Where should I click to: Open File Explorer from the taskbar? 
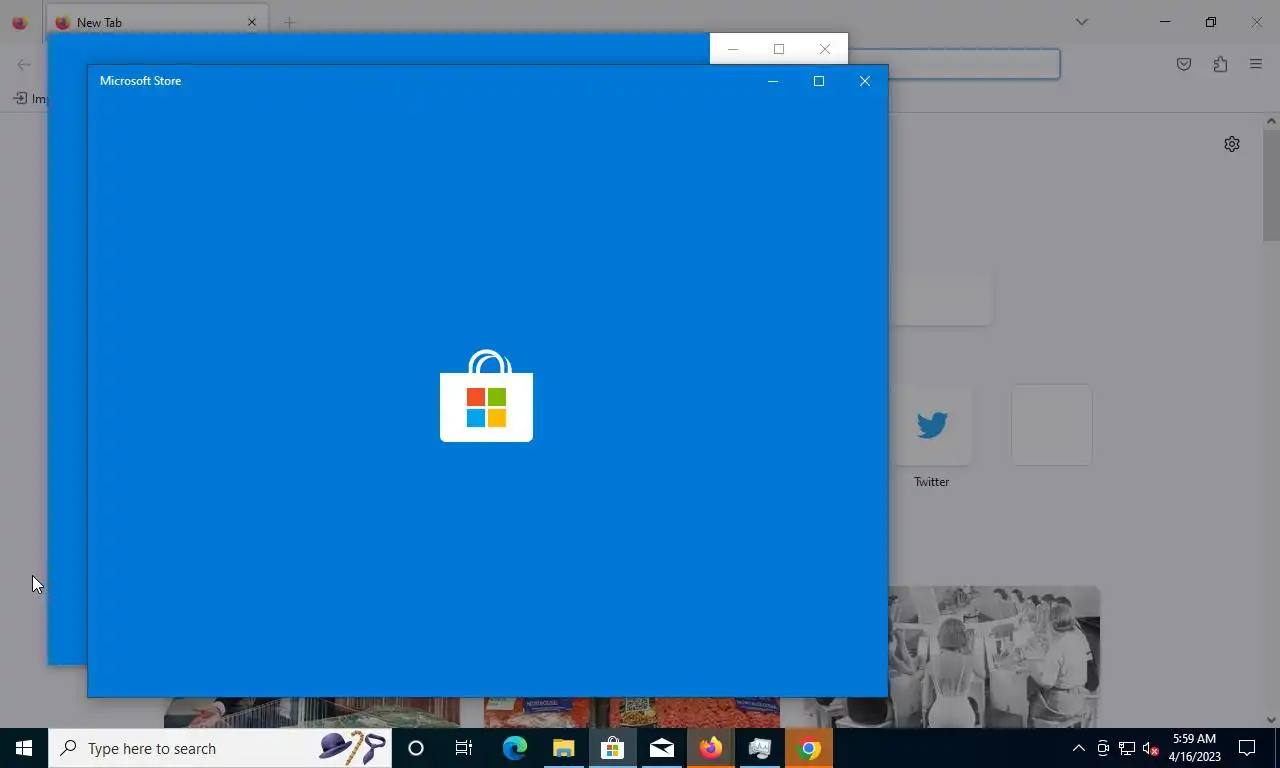pos(563,748)
